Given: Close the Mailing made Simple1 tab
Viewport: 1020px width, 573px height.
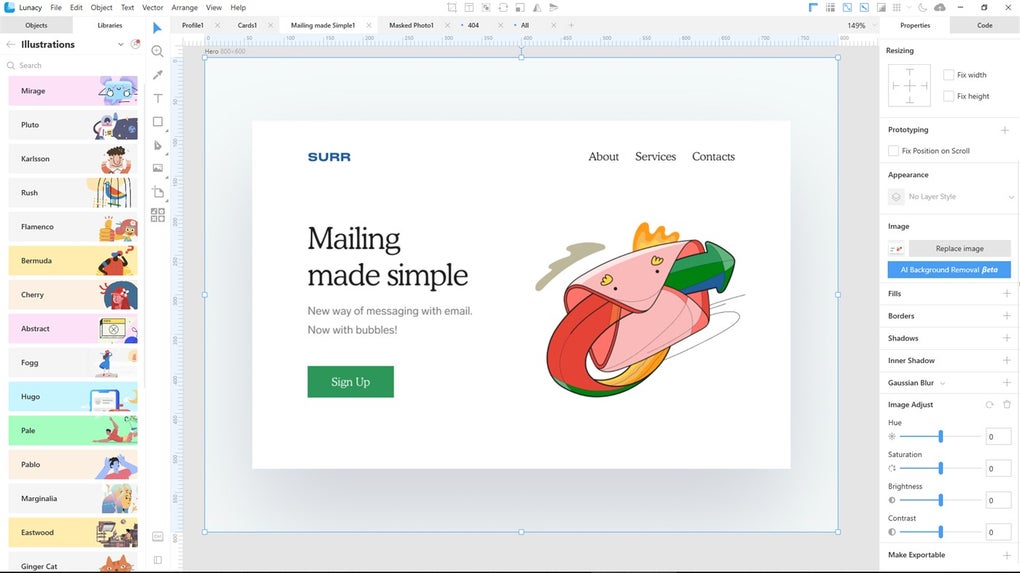Looking at the screenshot, I should [x=369, y=25].
